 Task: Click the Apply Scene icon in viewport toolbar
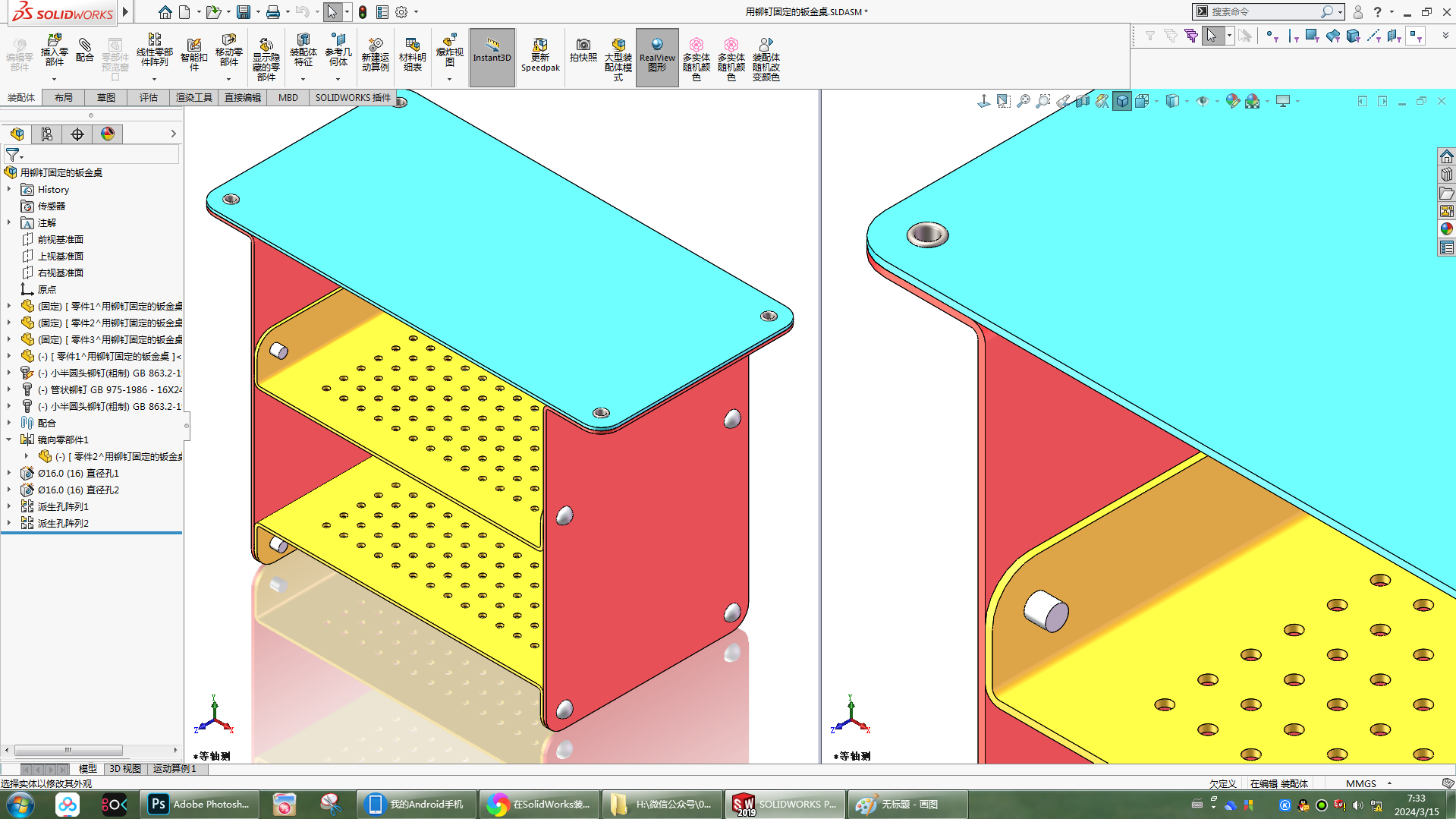point(1253,101)
